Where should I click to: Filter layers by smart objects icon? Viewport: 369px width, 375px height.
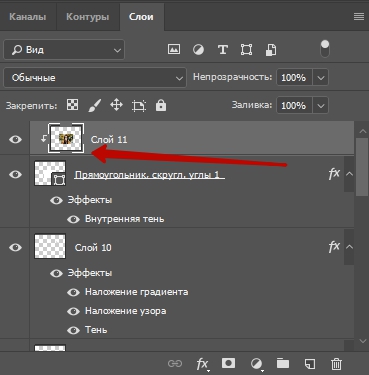pyautogui.click(x=271, y=50)
